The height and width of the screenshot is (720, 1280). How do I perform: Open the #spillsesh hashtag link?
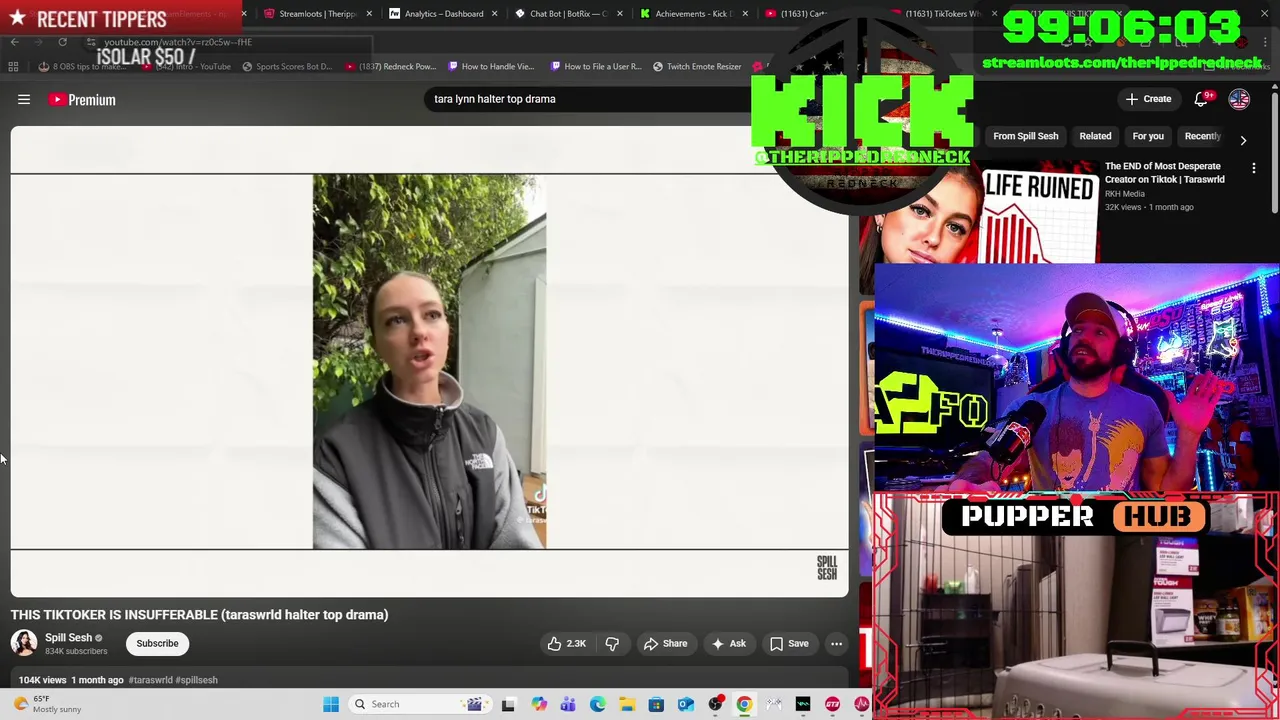(196, 680)
